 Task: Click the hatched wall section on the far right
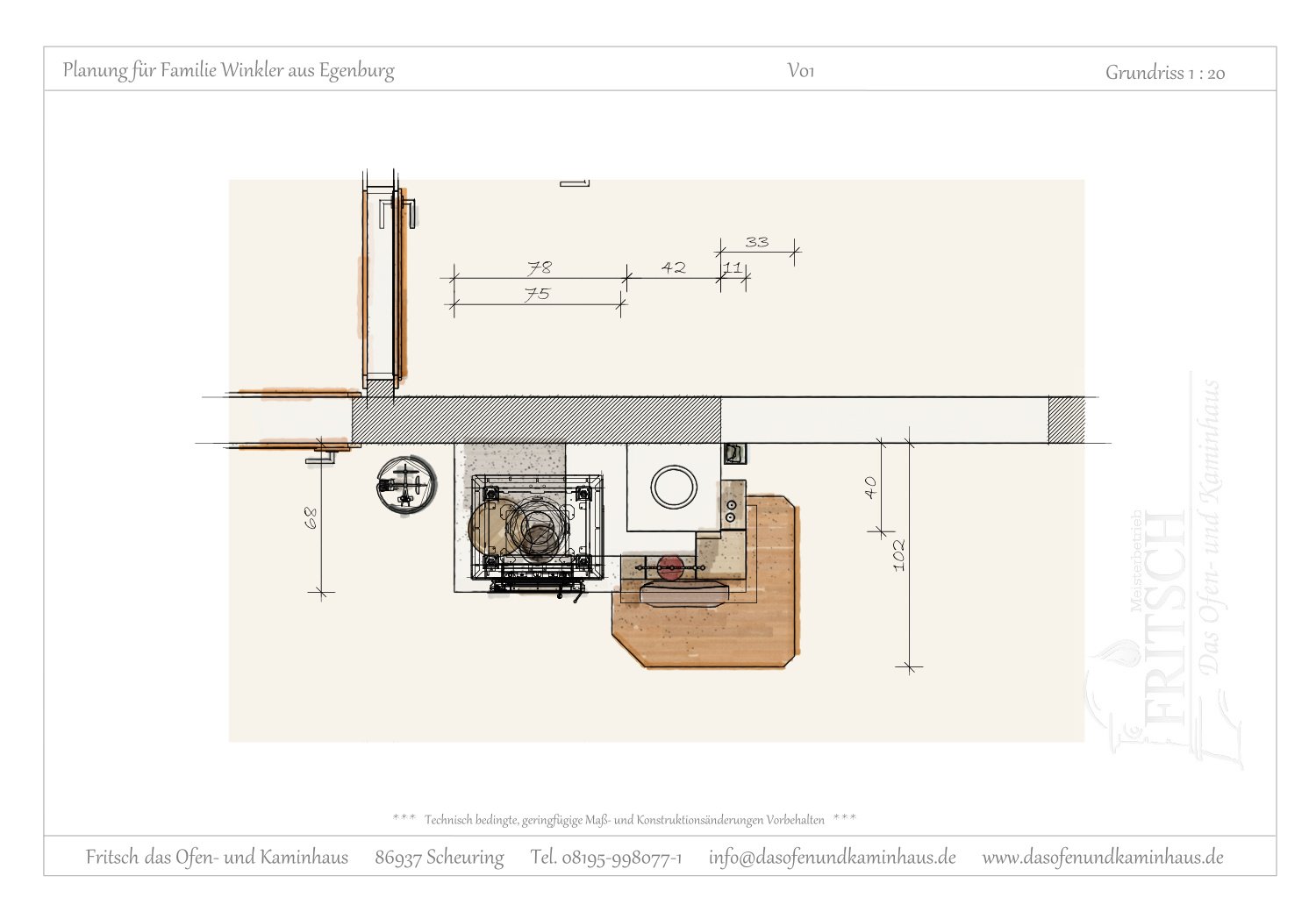(x=1066, y=420)
